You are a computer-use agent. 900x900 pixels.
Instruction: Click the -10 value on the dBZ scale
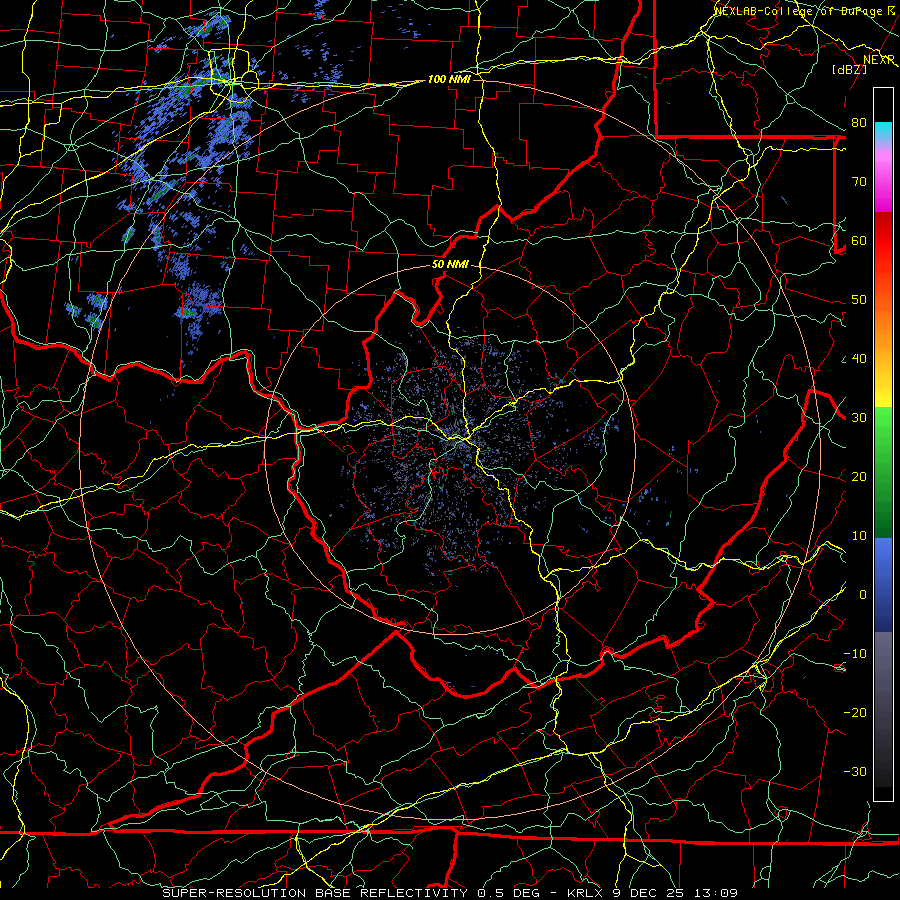[855, 654]
